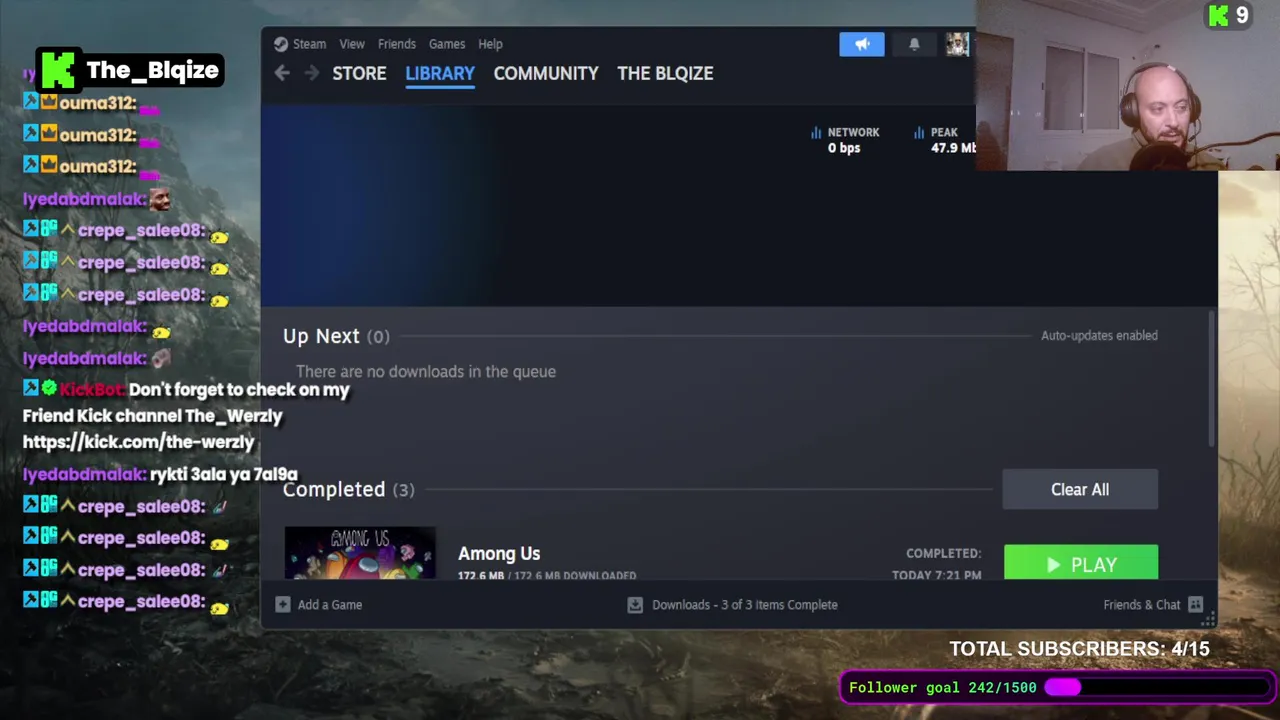Play Among Us with the green PLAY button
The image size is (1280, 720).
coord(1081,563)
